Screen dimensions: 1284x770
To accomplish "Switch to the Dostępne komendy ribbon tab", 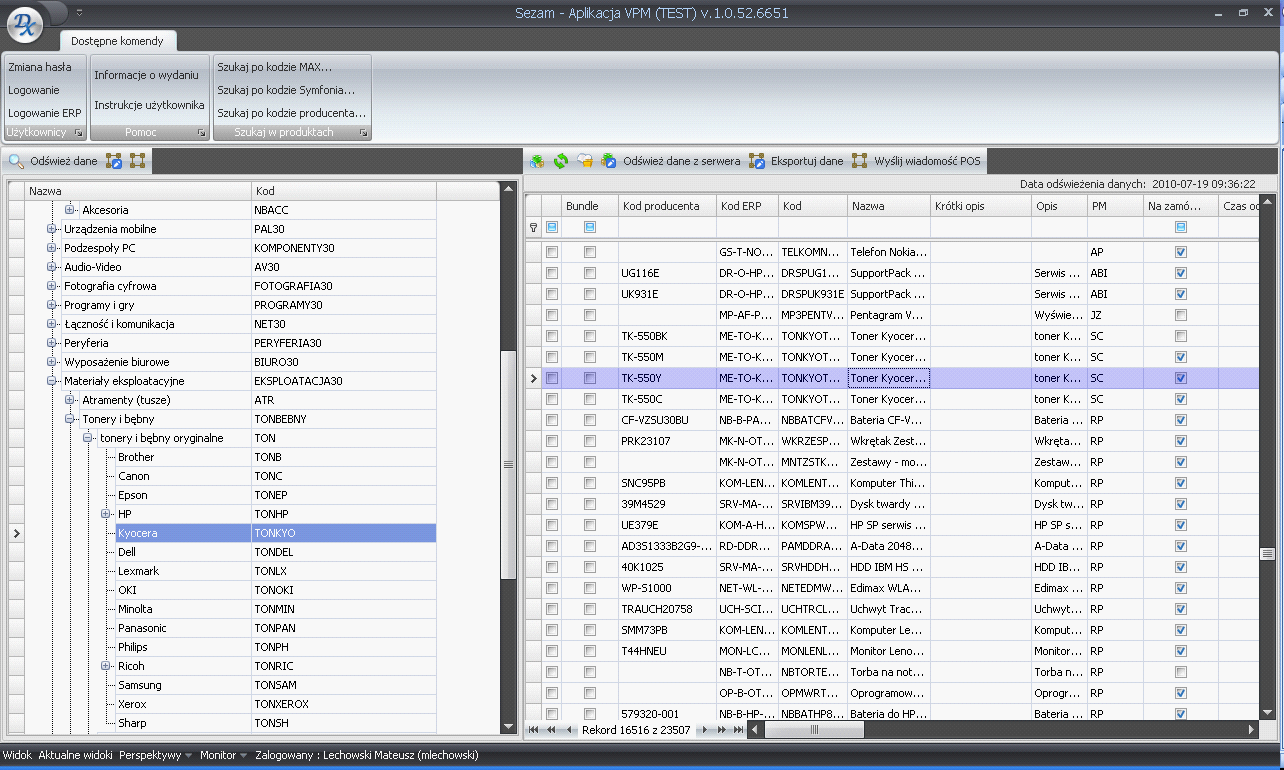I will pos(117,40).
